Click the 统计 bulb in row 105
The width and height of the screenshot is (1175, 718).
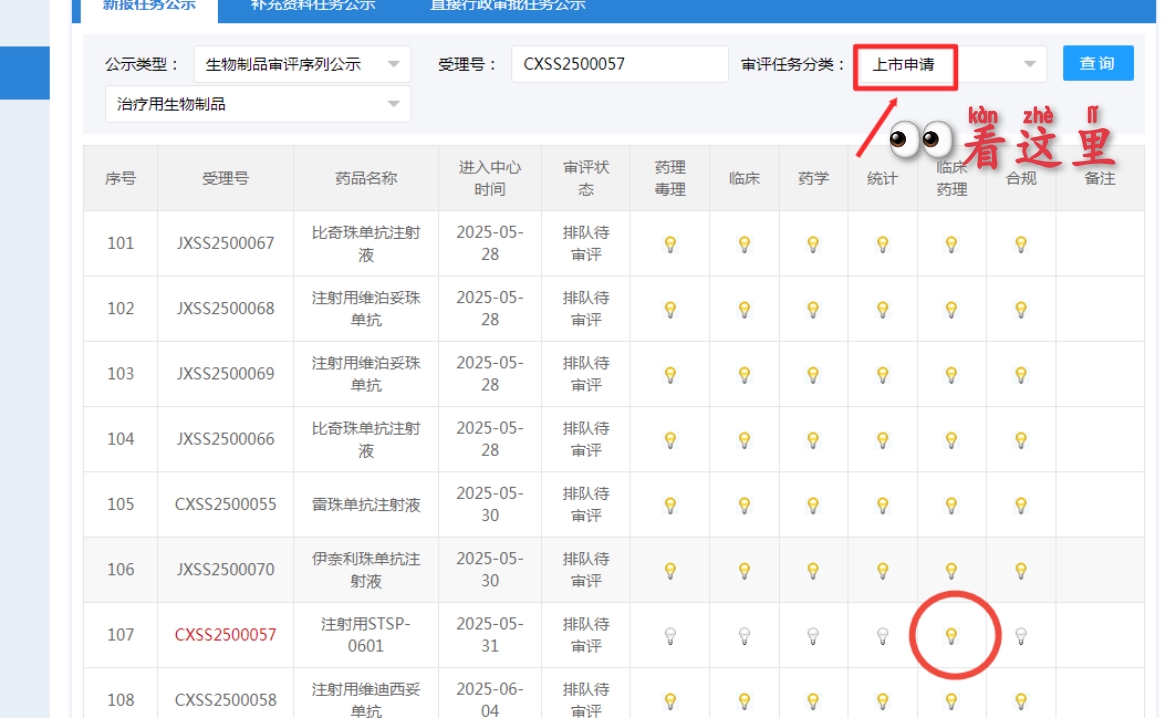[883, 504]
